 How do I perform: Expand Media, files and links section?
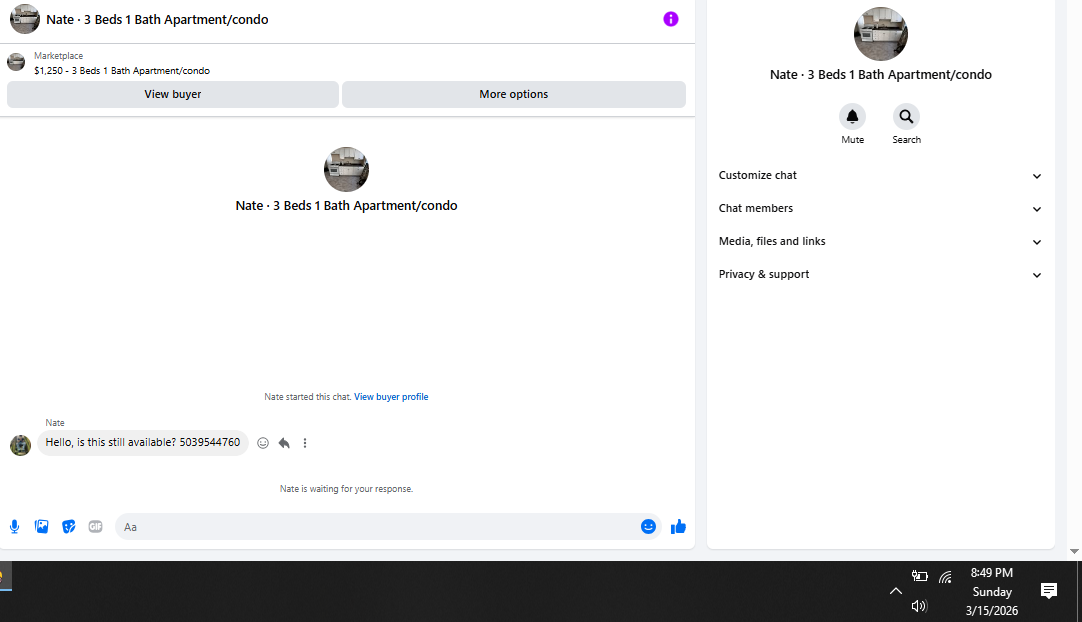point(881,242)
